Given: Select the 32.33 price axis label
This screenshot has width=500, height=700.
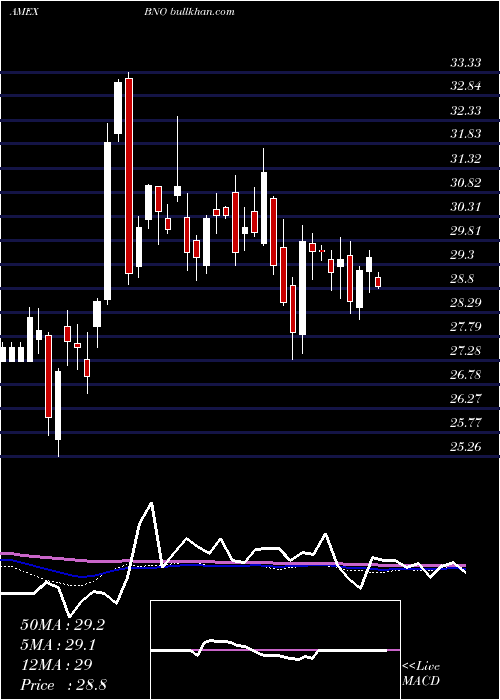Looking at the screenshot, I should (x=466, y=110).
